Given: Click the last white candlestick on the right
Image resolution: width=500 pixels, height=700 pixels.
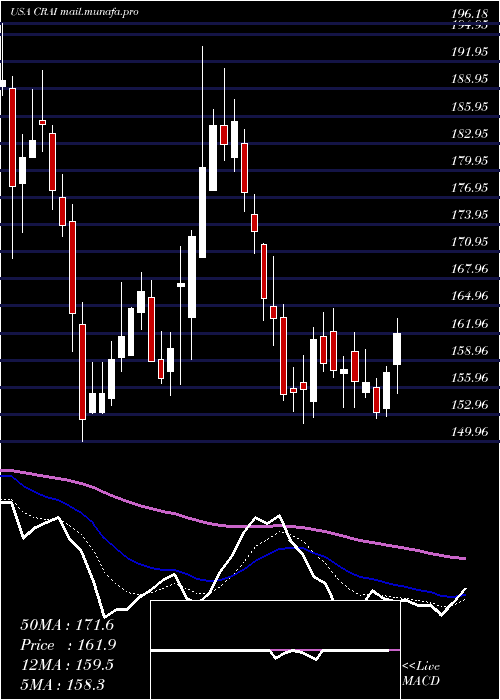Looking at the screenshot, I should [397, 349].
